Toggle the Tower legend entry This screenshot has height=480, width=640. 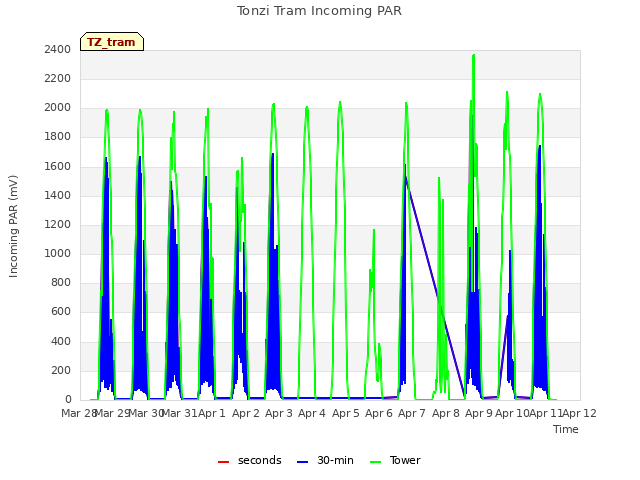point(395,460)
